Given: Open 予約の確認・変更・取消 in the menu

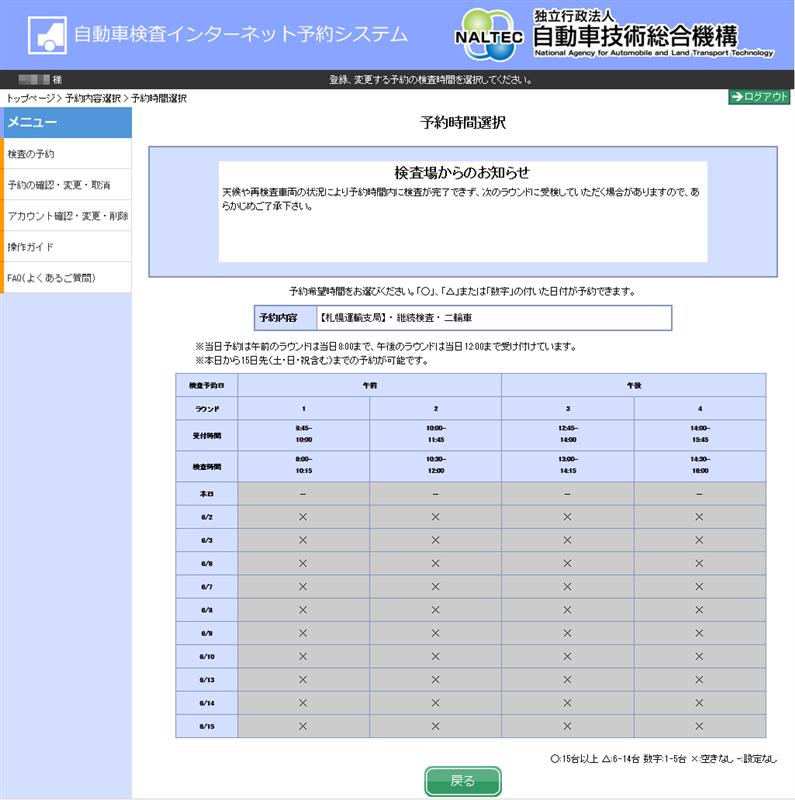Looking at the screenshot, I should coord(67,185).
